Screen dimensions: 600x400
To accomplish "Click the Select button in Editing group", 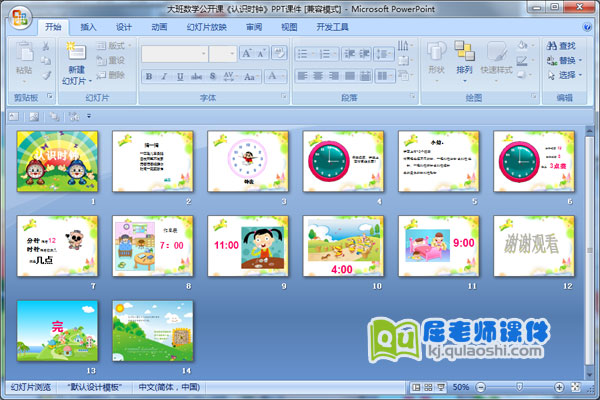I will click(x=564, y=75).
